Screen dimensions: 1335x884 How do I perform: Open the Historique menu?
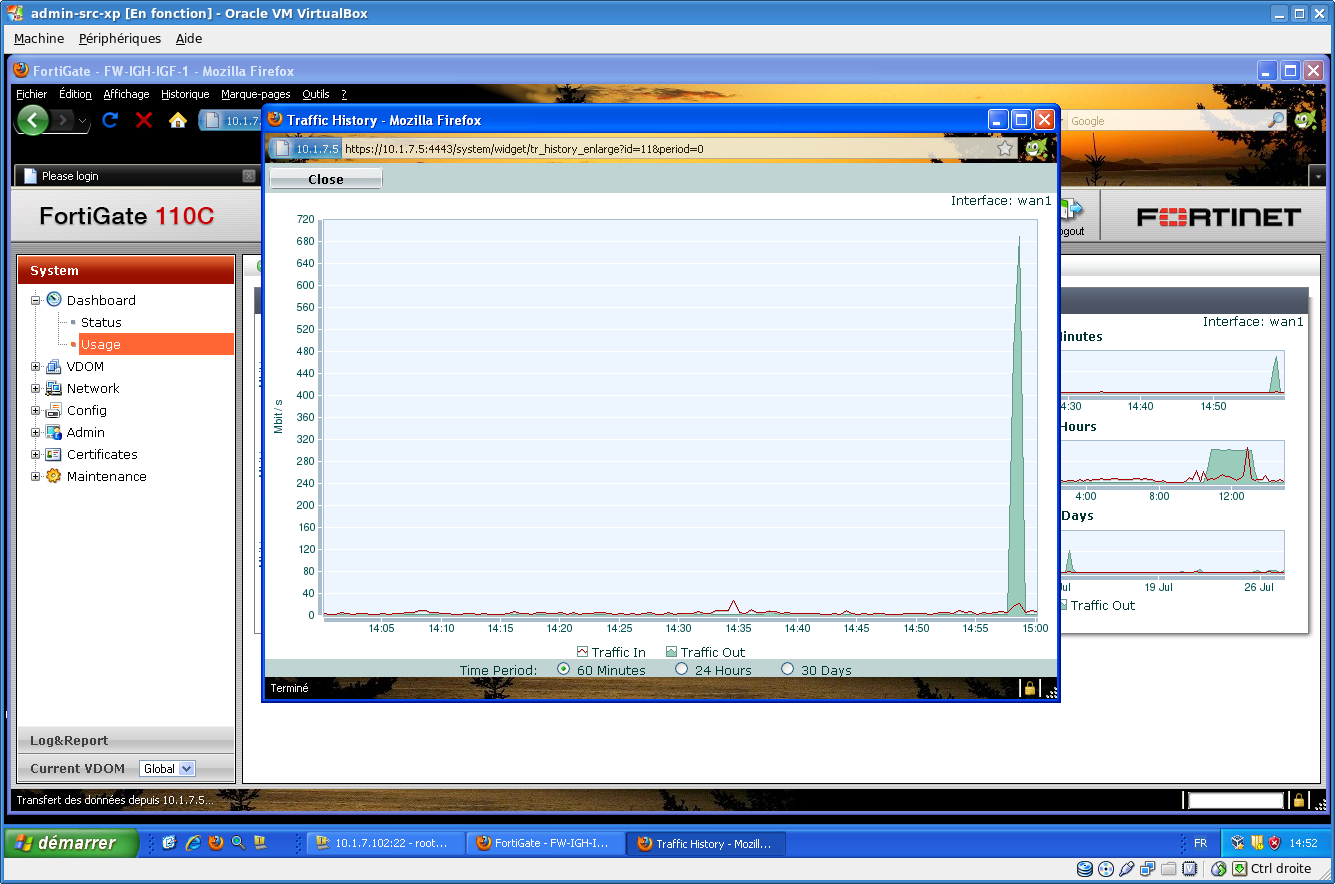pyautogui.click(x=185, y=94)
